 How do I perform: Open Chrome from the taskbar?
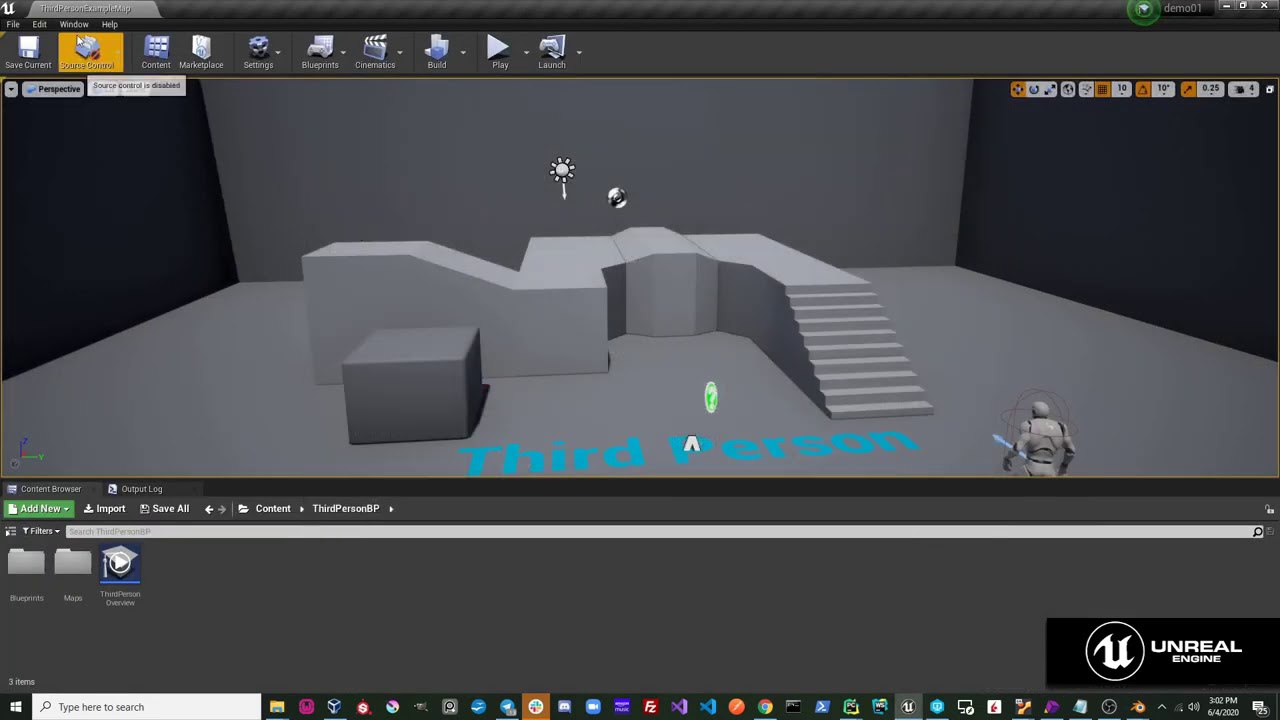click(765, 707)
